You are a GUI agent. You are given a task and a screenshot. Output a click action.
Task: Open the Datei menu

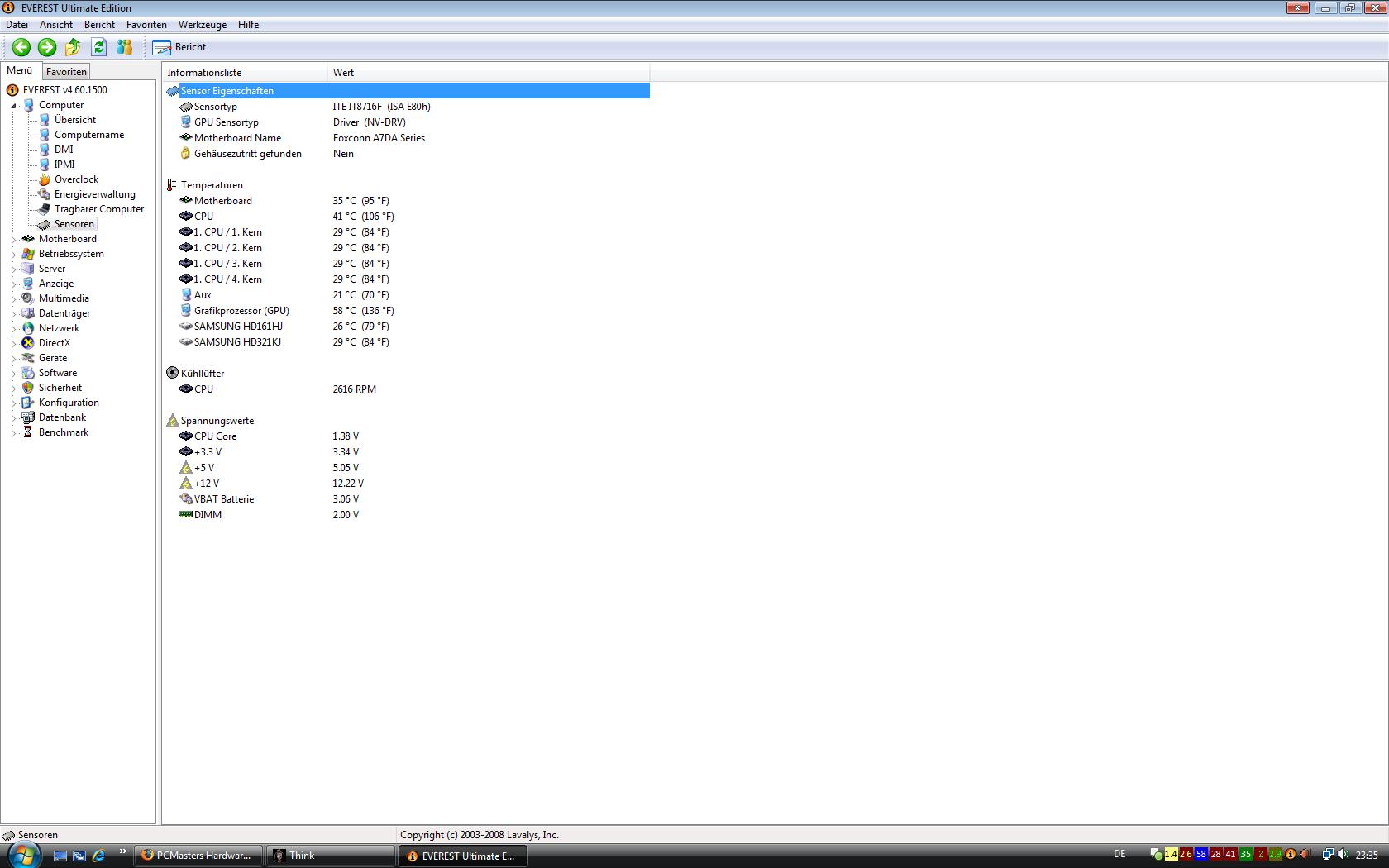(17, 25)
